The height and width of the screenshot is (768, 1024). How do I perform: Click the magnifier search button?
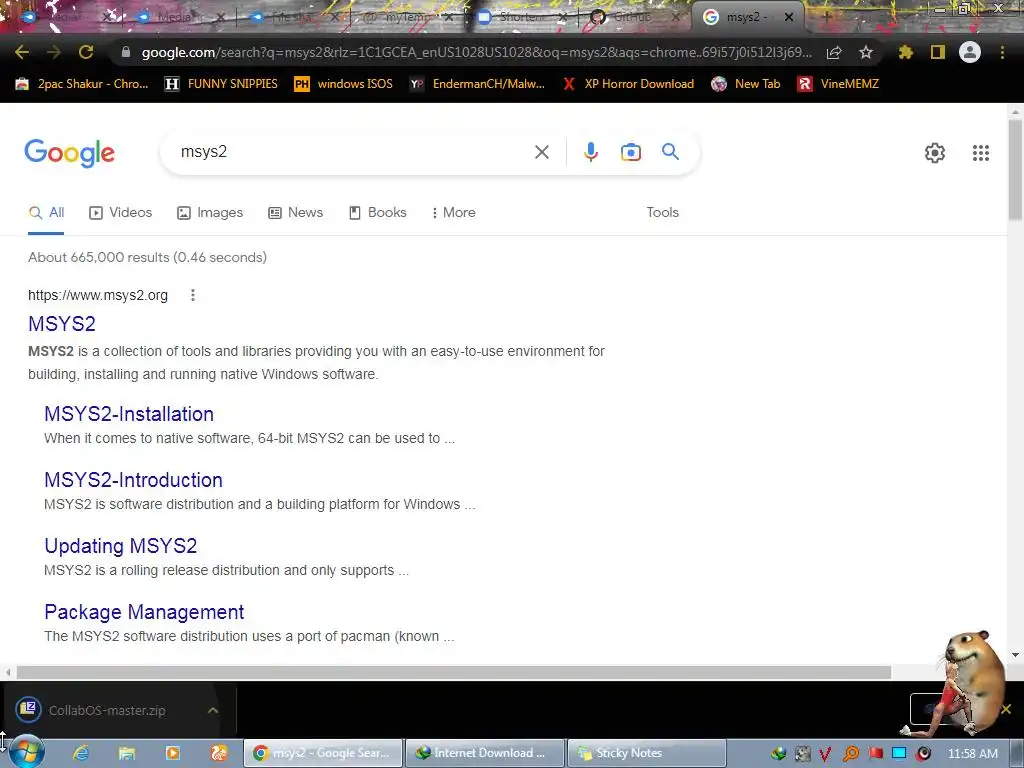click(x=671, y=152)
